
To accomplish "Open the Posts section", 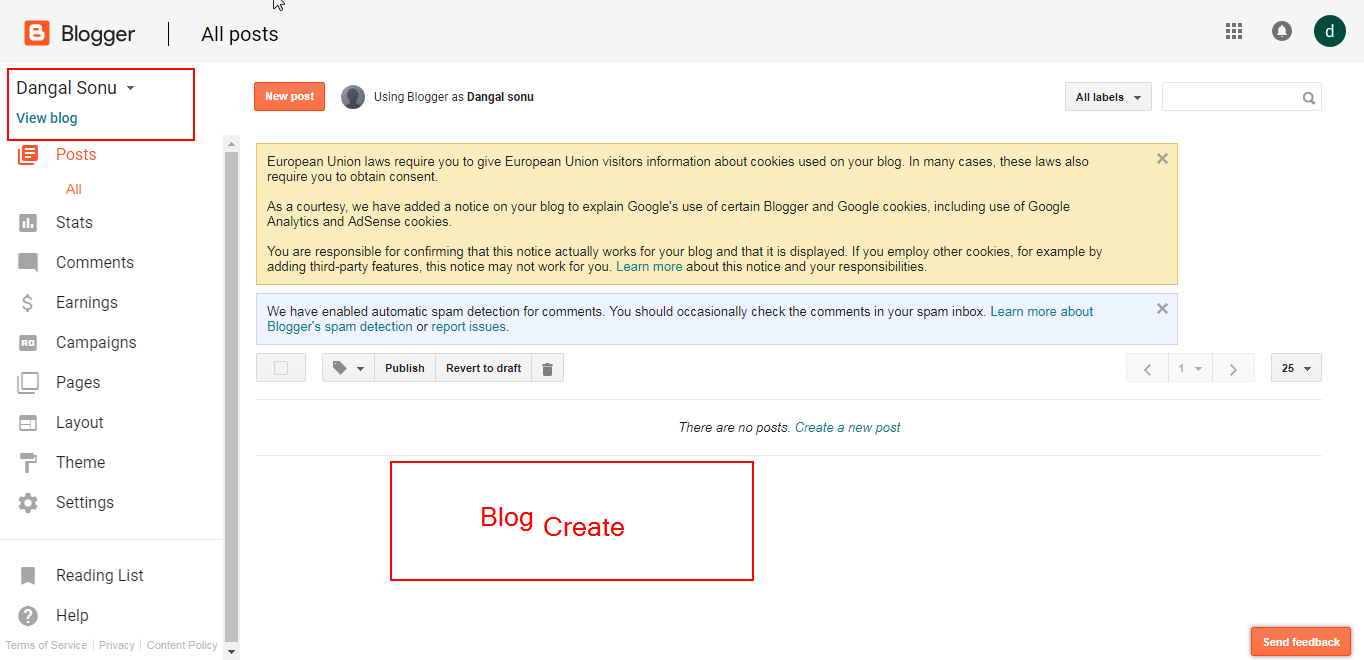I will click(76, 154).
